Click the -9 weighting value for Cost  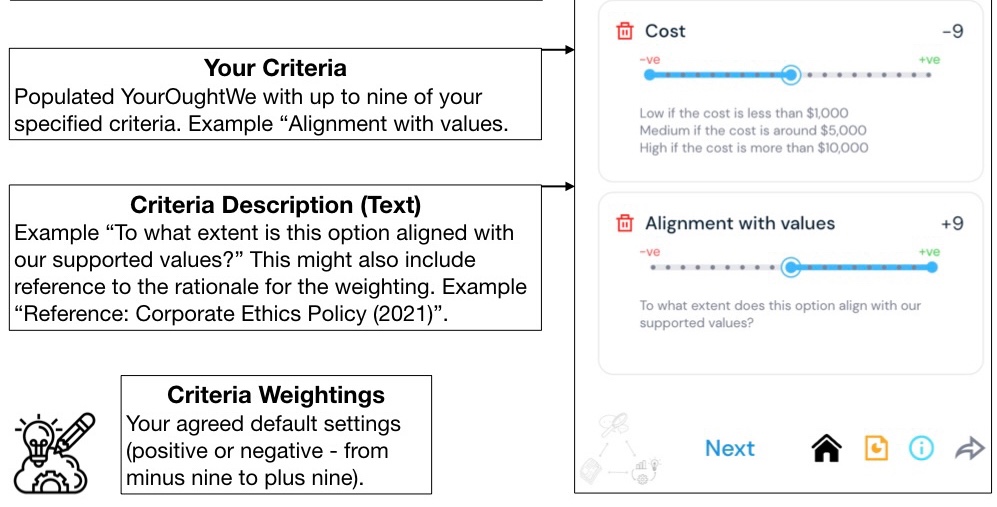tap(952, 31)
